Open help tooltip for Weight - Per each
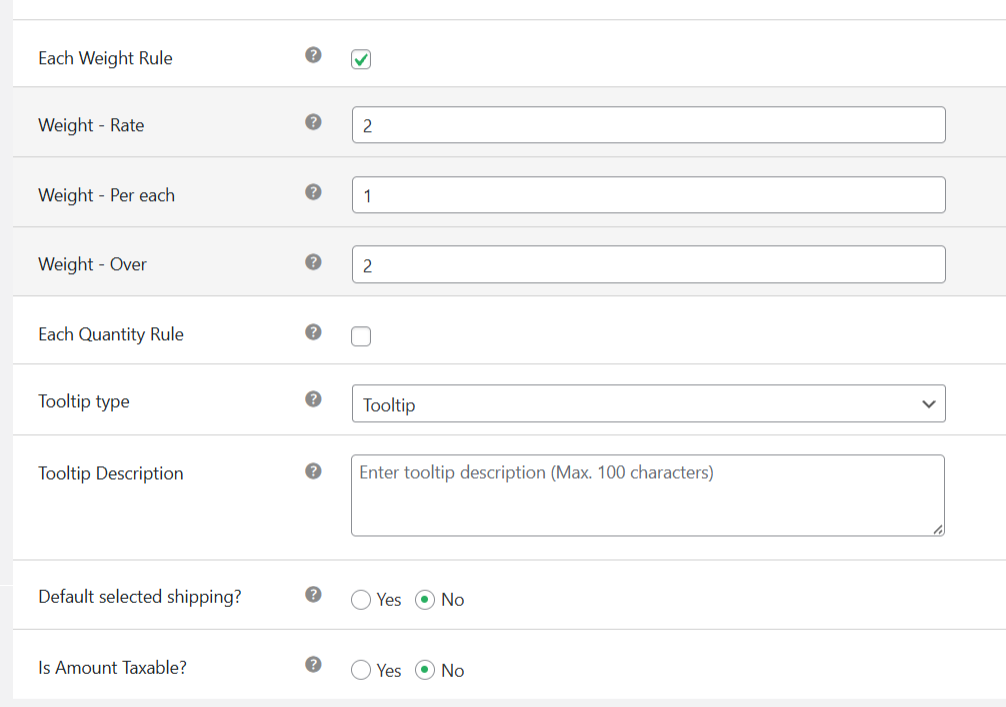 [313, 191]
